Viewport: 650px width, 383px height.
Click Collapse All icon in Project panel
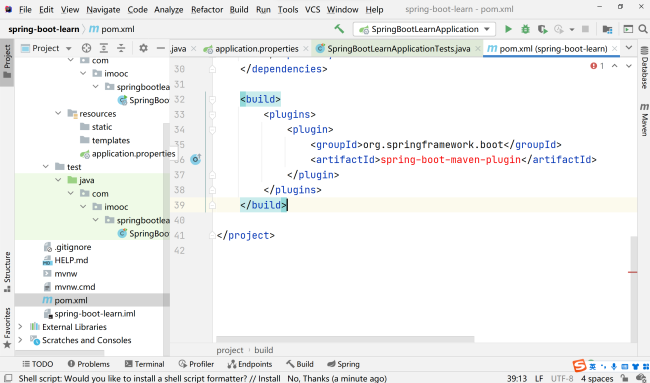point(121,48)
